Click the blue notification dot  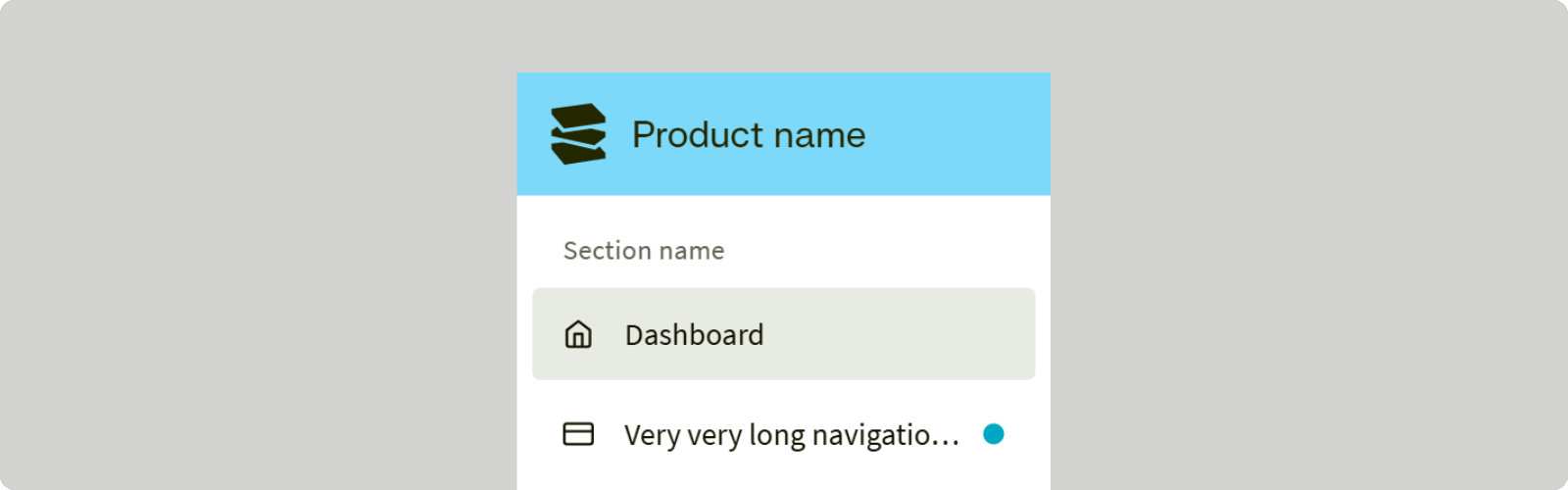point(994,433)
